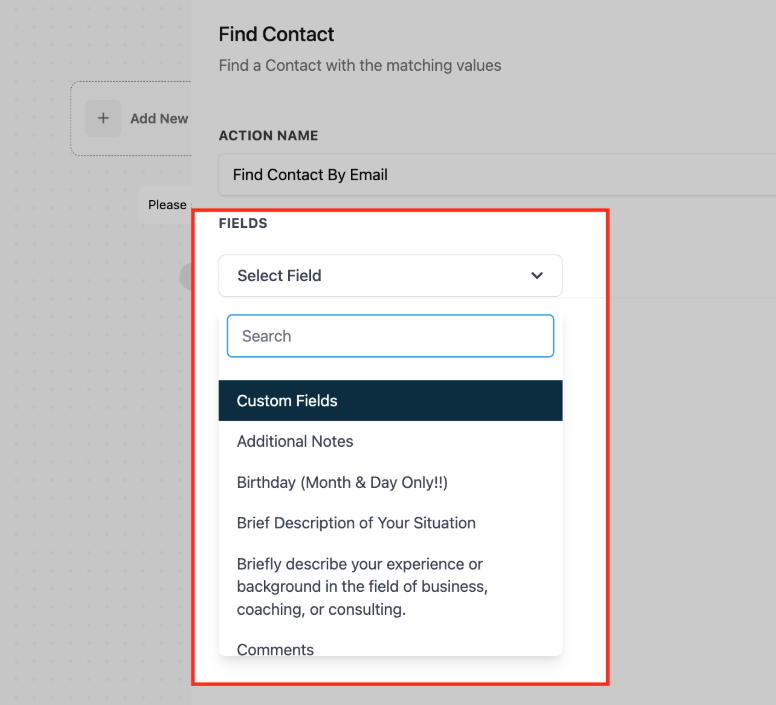Select Brief Description of Your Situation field

[356, 523]
